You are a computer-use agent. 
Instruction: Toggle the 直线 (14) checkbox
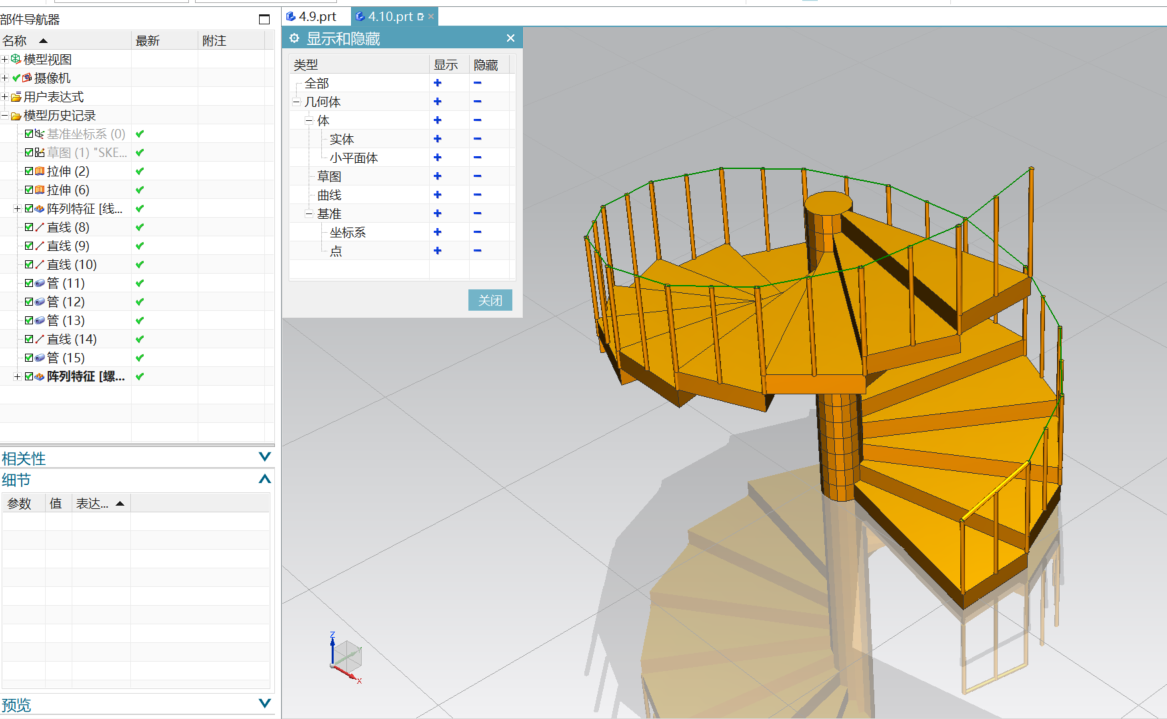[29, 339]
